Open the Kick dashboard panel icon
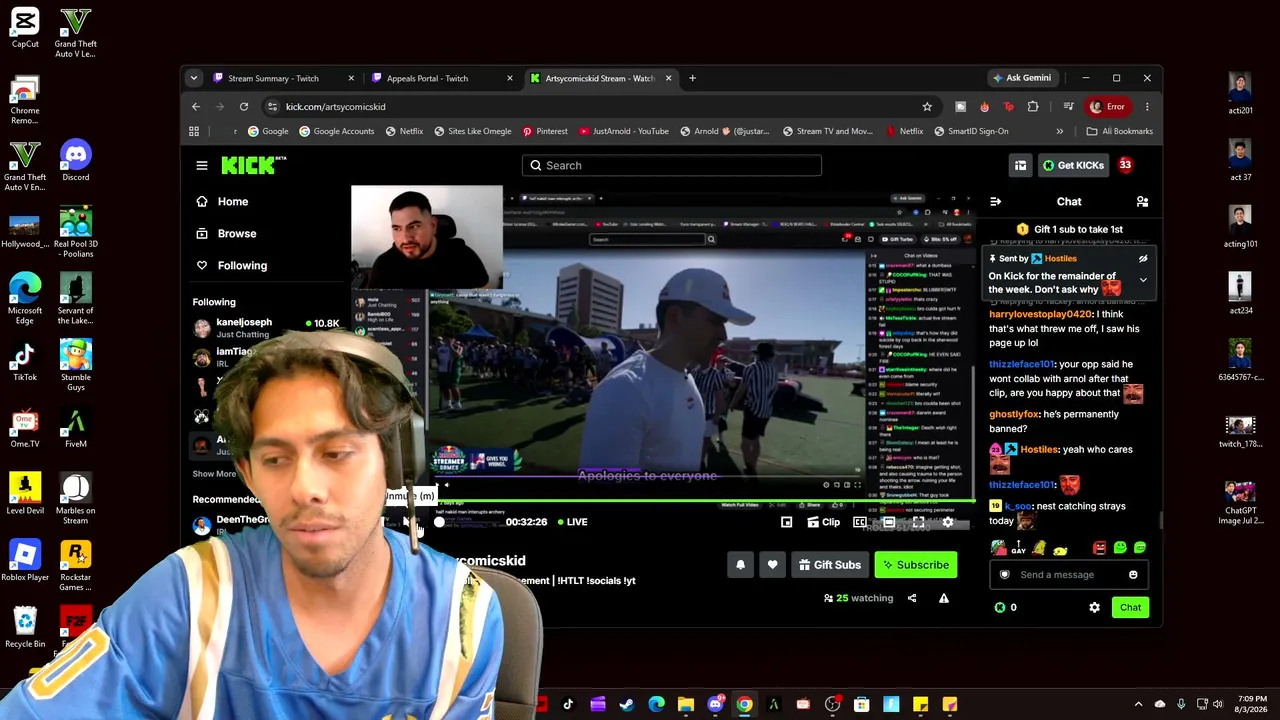 [1020, 165]
